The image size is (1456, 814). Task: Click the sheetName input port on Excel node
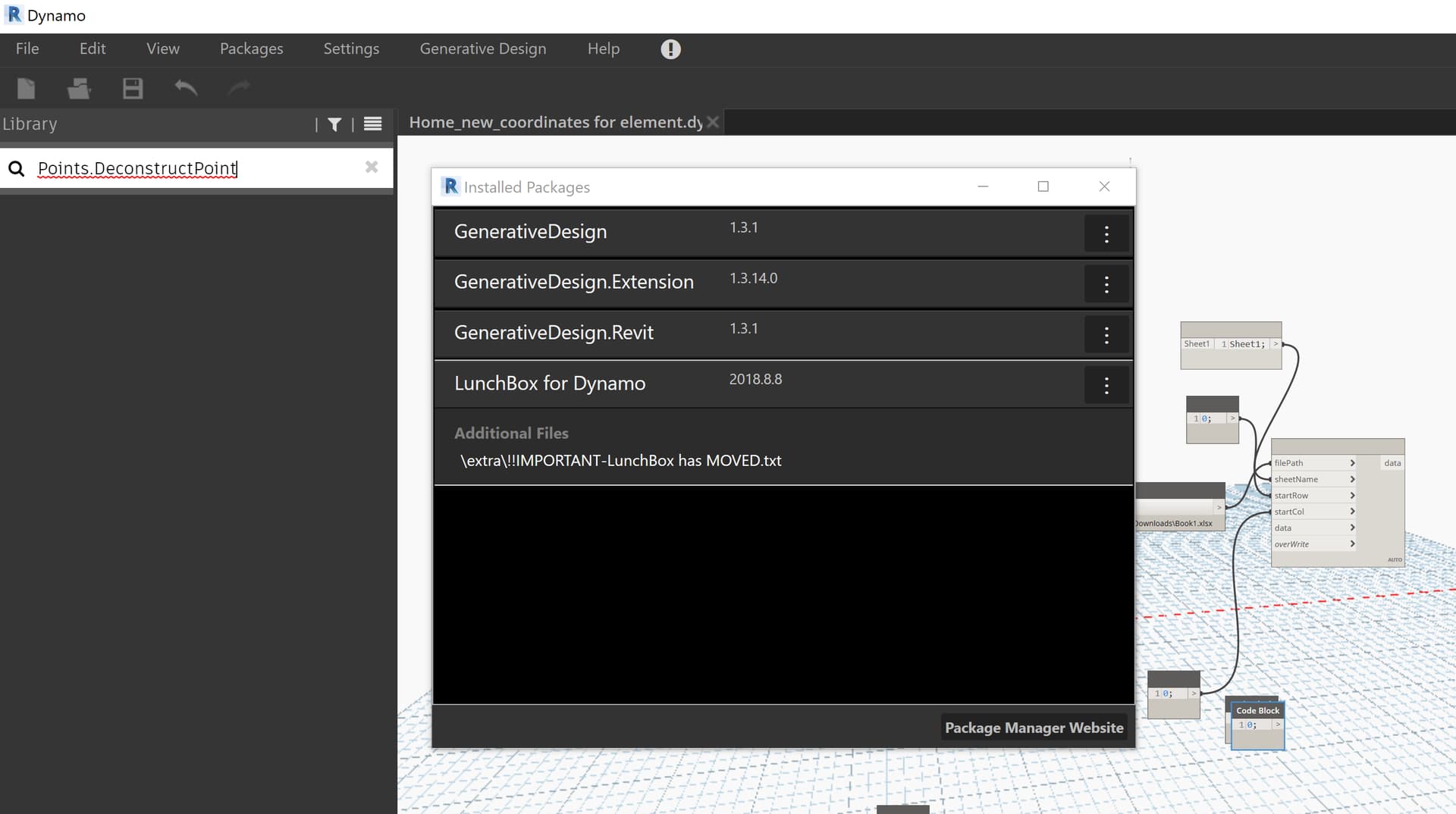[x=1314, y=479]
